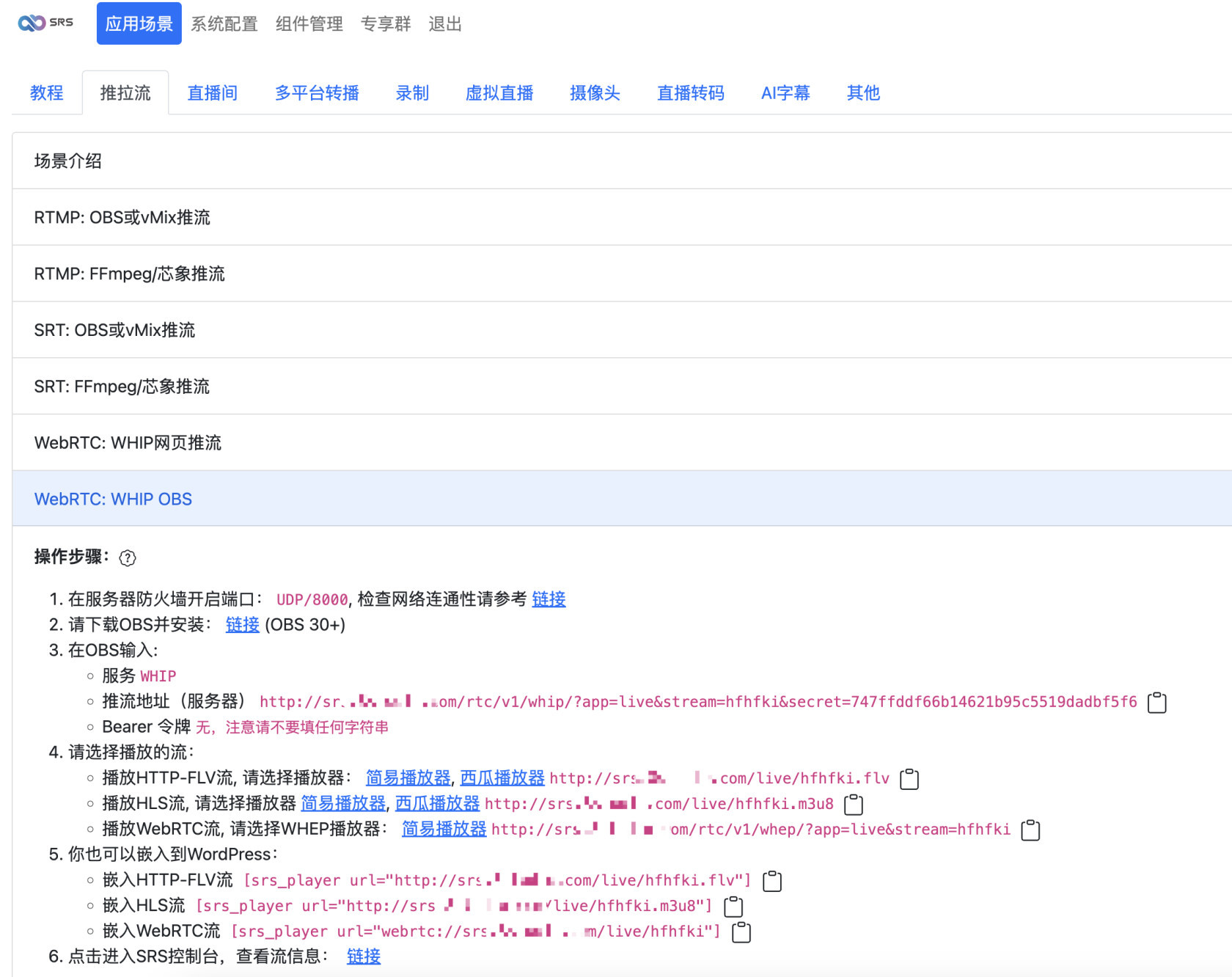The height and width of the screenshot is (977, 1232).
Task: Switch to the 虚拟直播 tab
Action: coord(499,93)
